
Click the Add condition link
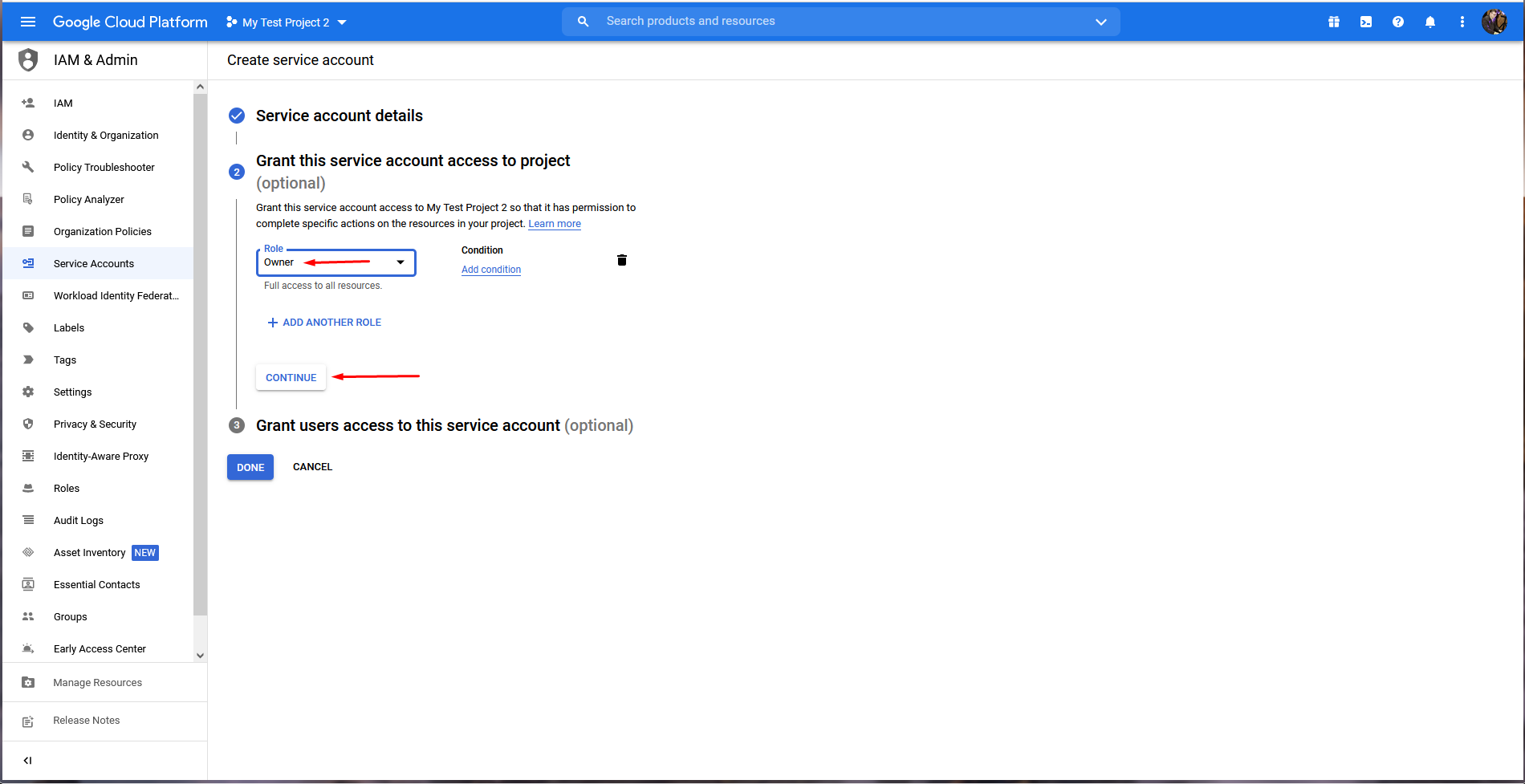tap(491, 270)
